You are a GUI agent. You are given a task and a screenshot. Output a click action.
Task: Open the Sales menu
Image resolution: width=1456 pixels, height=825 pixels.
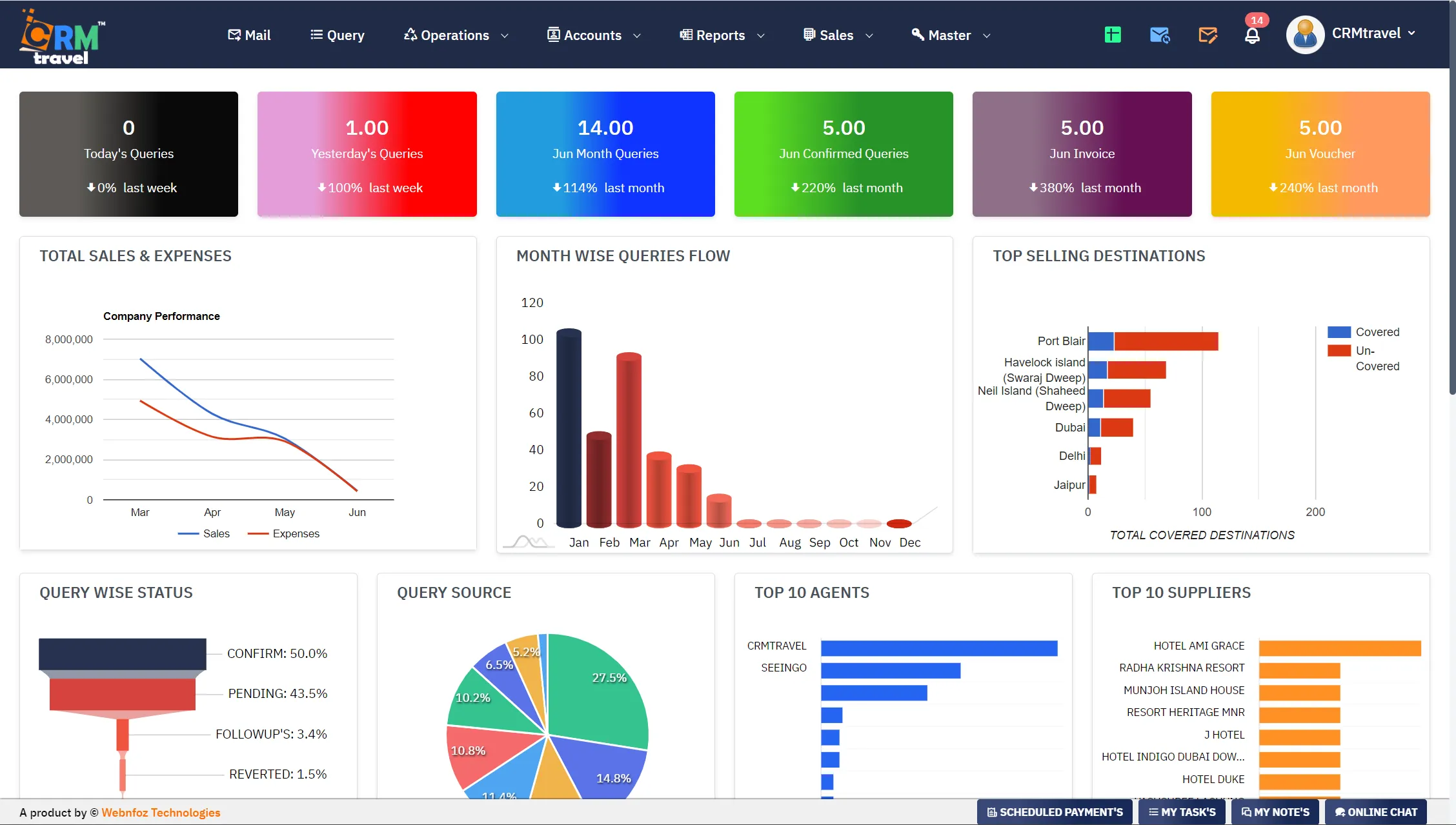838,35
